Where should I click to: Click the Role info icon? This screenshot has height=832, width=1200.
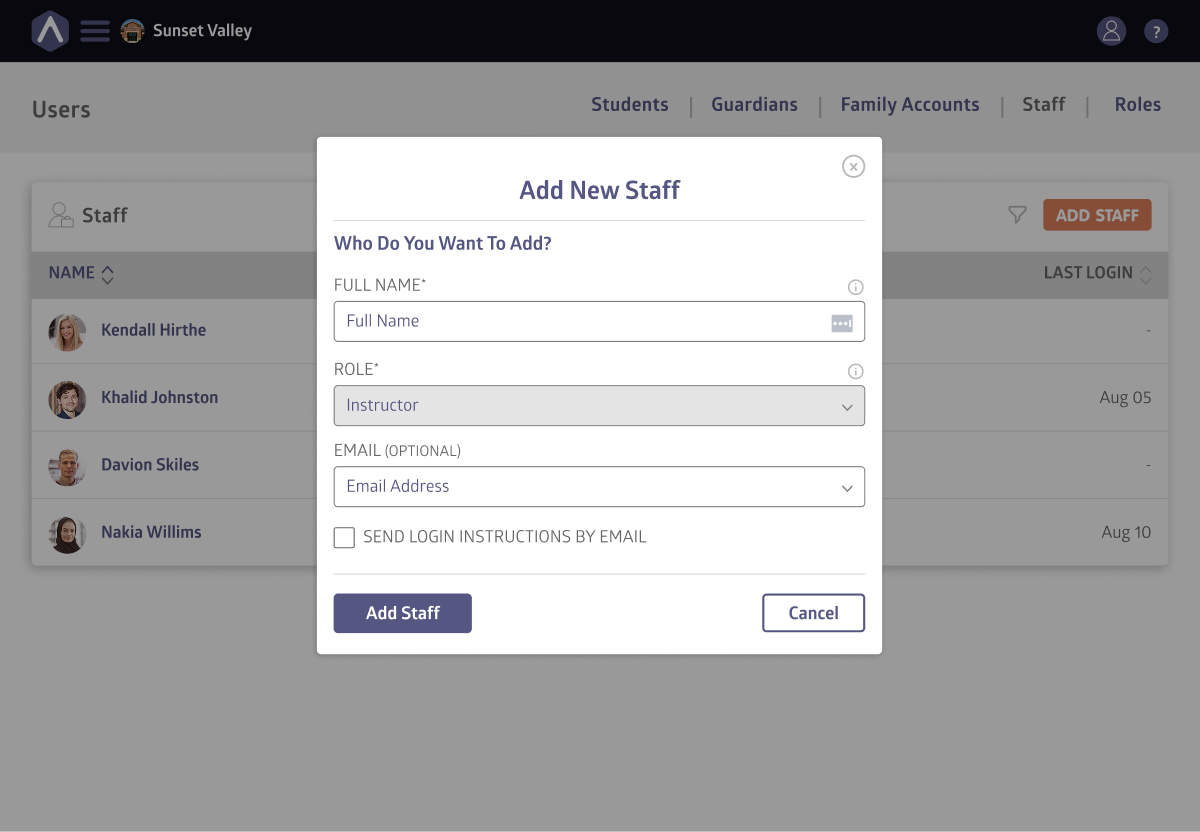(x=855, y=371)
